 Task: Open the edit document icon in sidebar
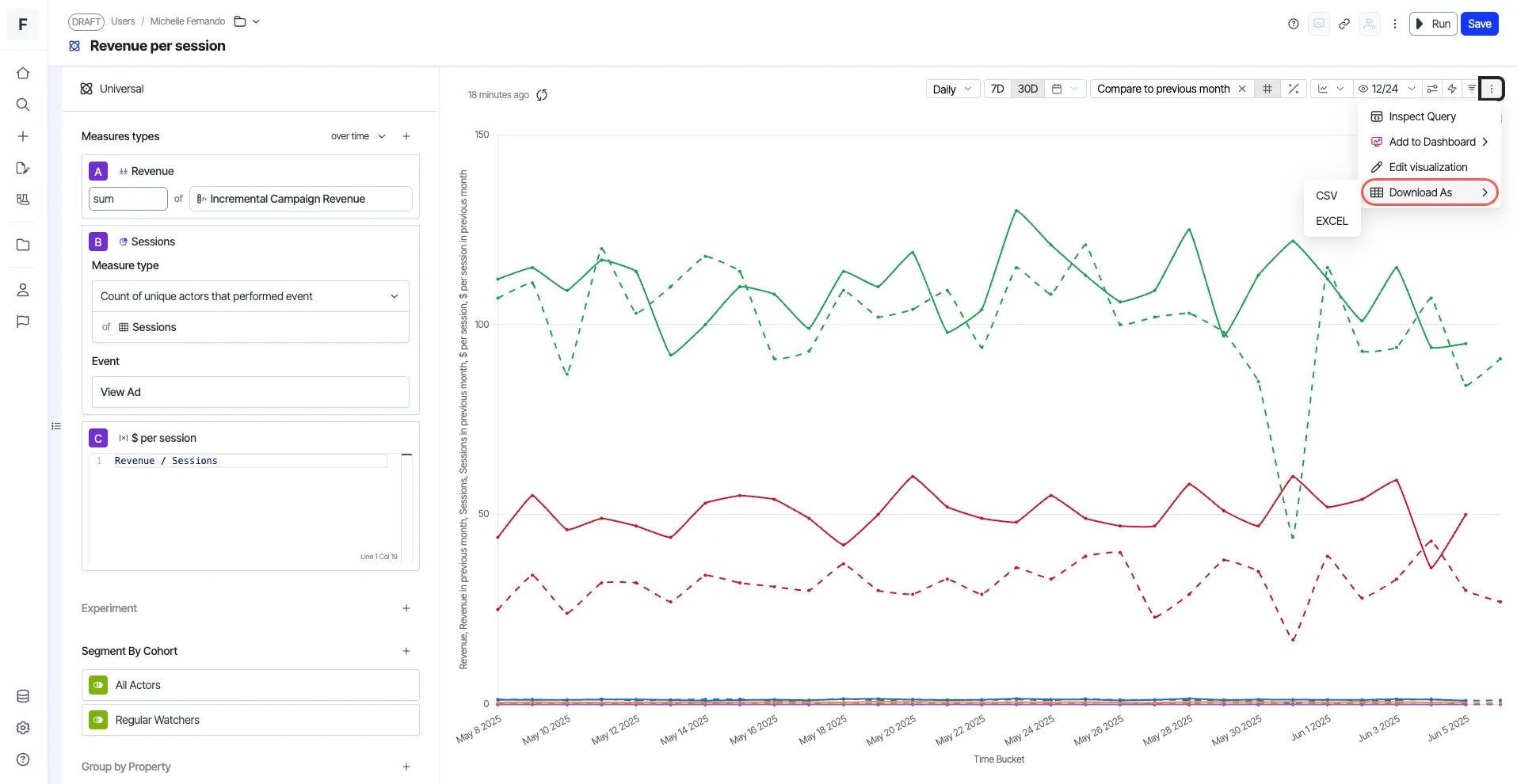[23, 168]
